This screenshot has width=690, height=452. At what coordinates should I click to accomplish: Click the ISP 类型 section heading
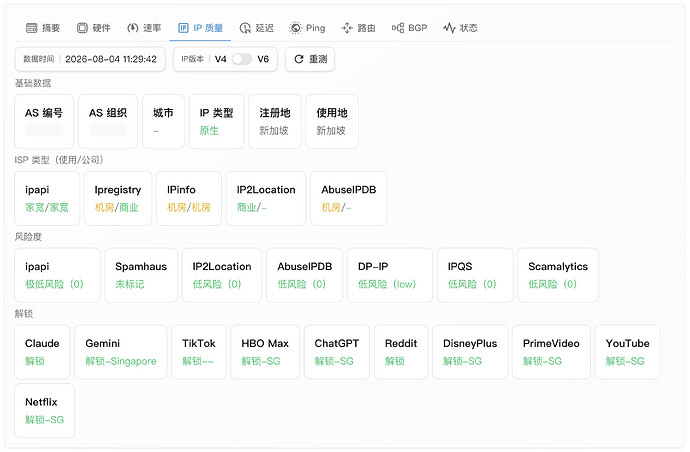[x=59, y=160]
